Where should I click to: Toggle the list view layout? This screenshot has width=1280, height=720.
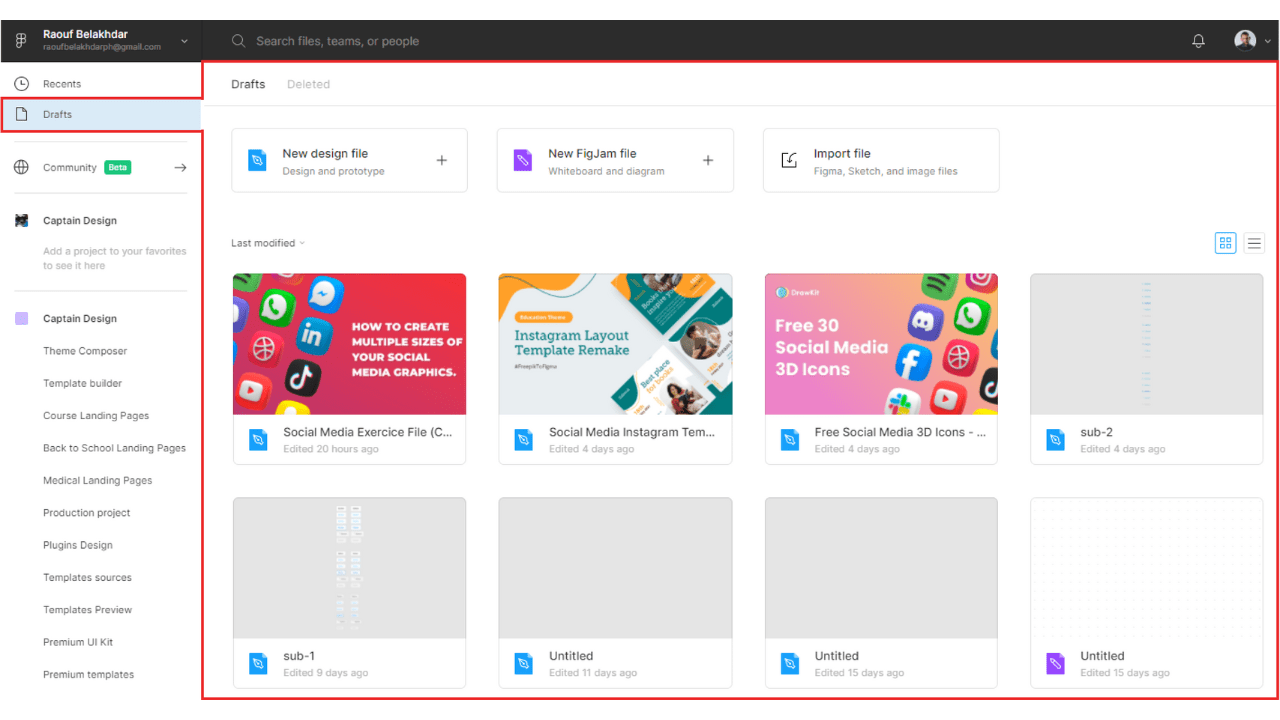1254,242
